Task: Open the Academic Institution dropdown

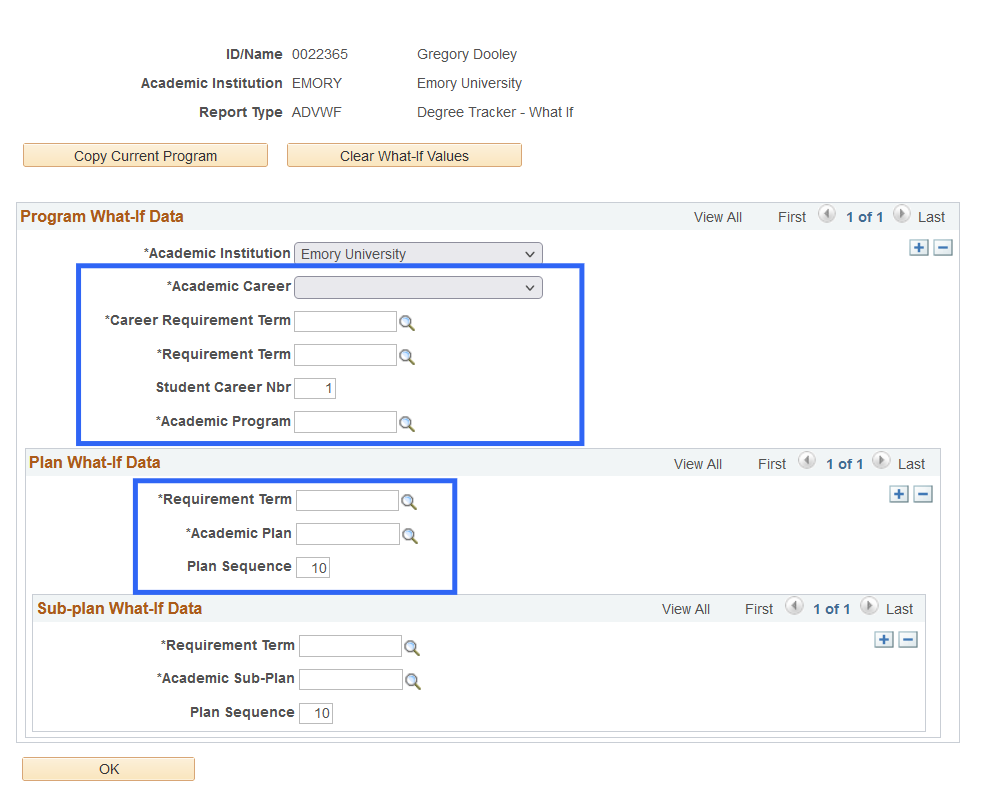Action: point(418,254)
